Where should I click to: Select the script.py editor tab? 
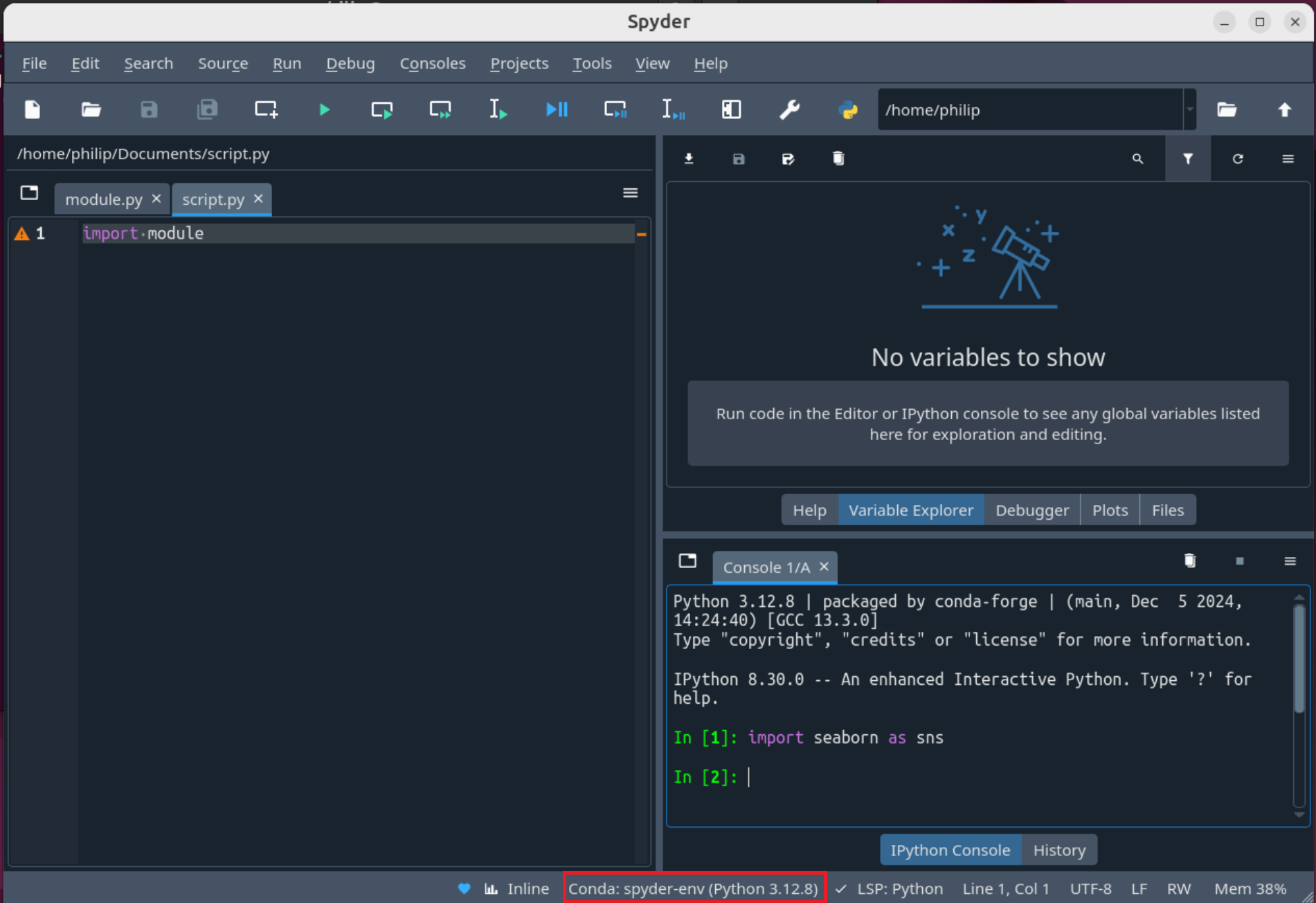pos(213,199)
